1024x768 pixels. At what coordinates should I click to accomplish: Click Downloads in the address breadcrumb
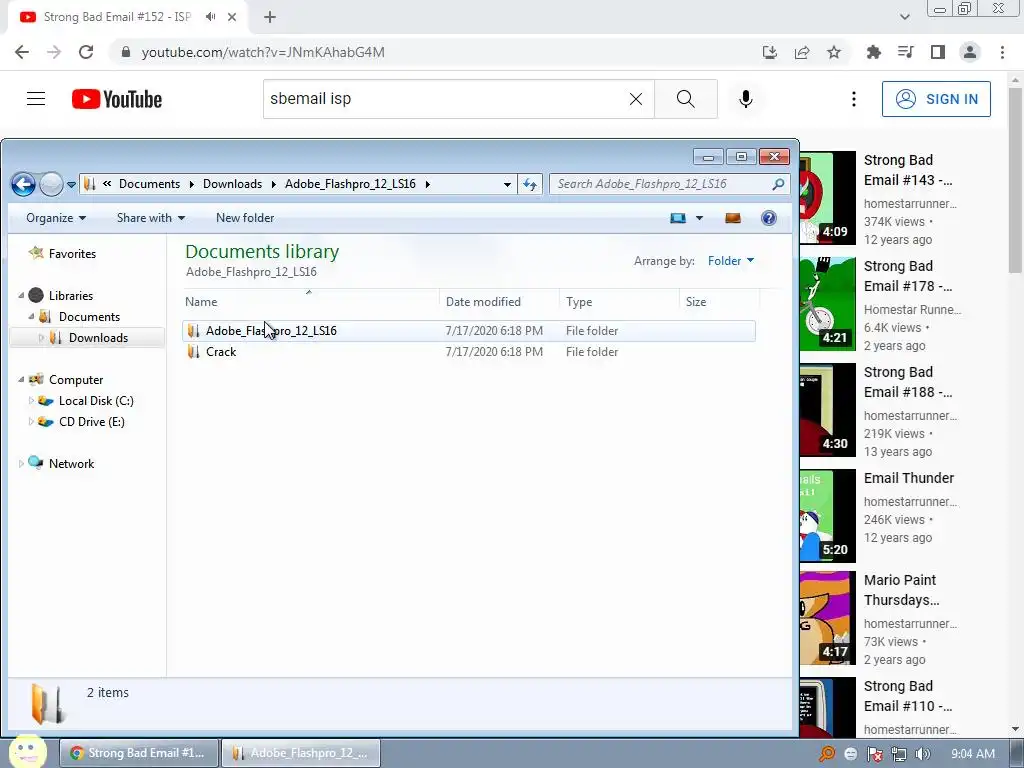pyautogui.click(x=232, y=184)
